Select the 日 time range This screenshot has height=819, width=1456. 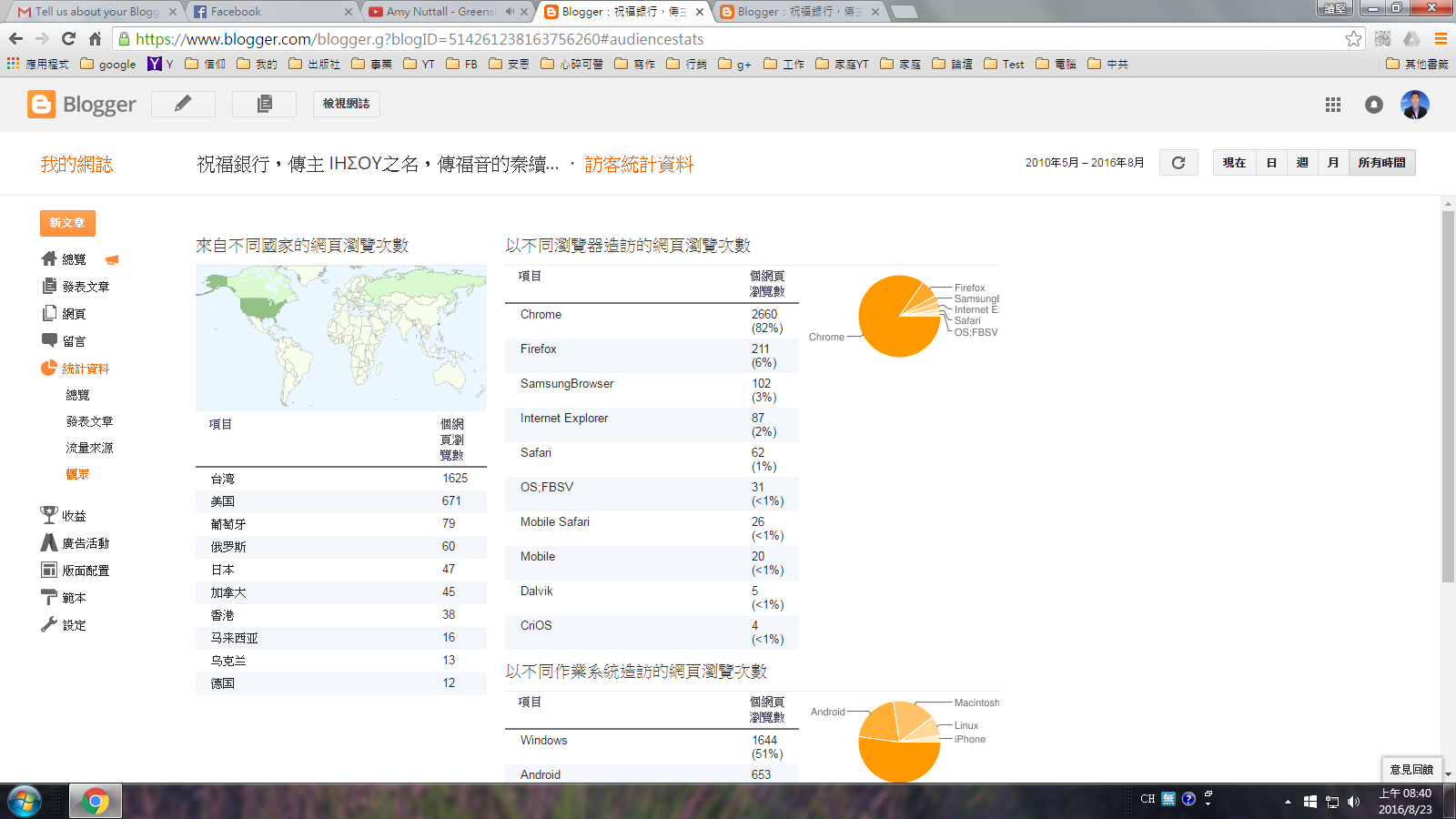click(1271, 163)
